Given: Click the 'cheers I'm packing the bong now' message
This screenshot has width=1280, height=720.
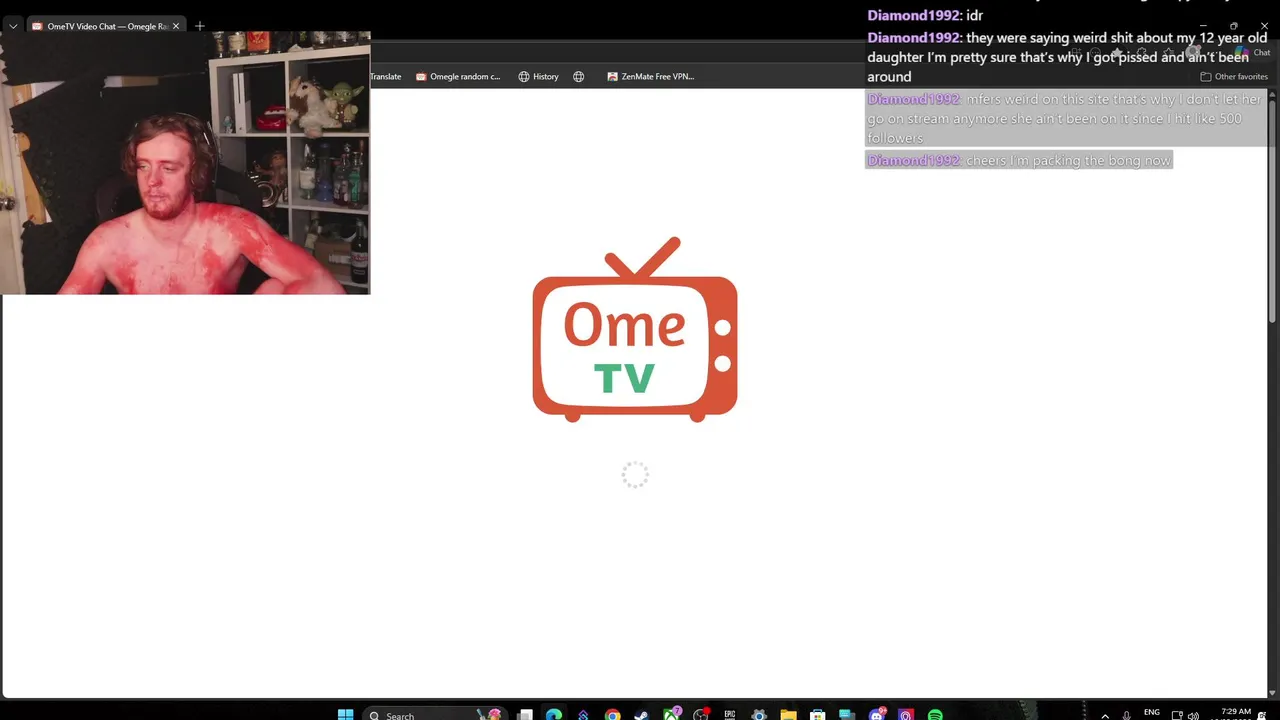Looking at the screenshot, I should click(x=1018, y=160).
